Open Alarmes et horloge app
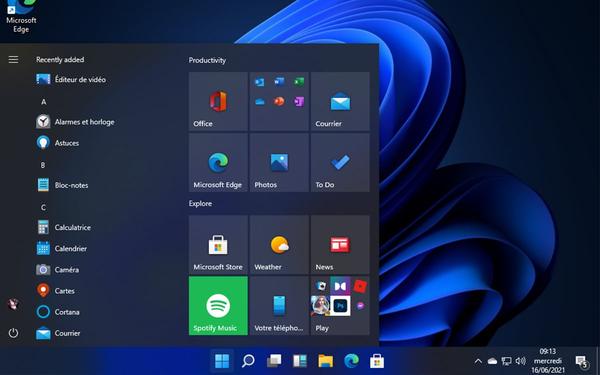The image size is (600, 375). pyautogui.click(x=75, y=122)
